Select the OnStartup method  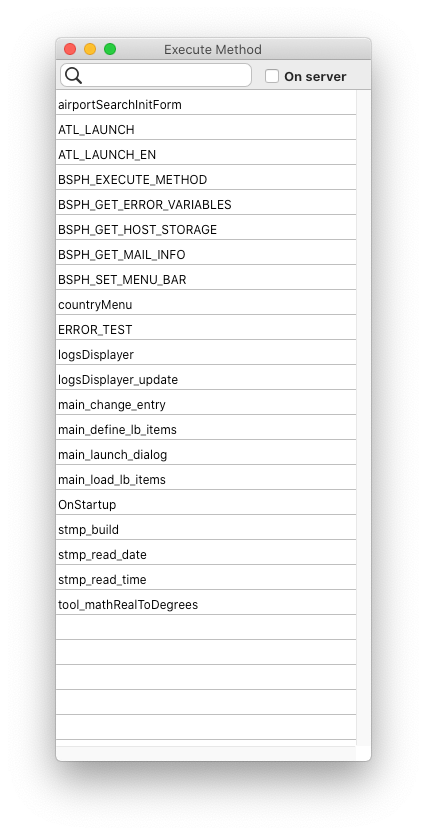coord(206,505)
